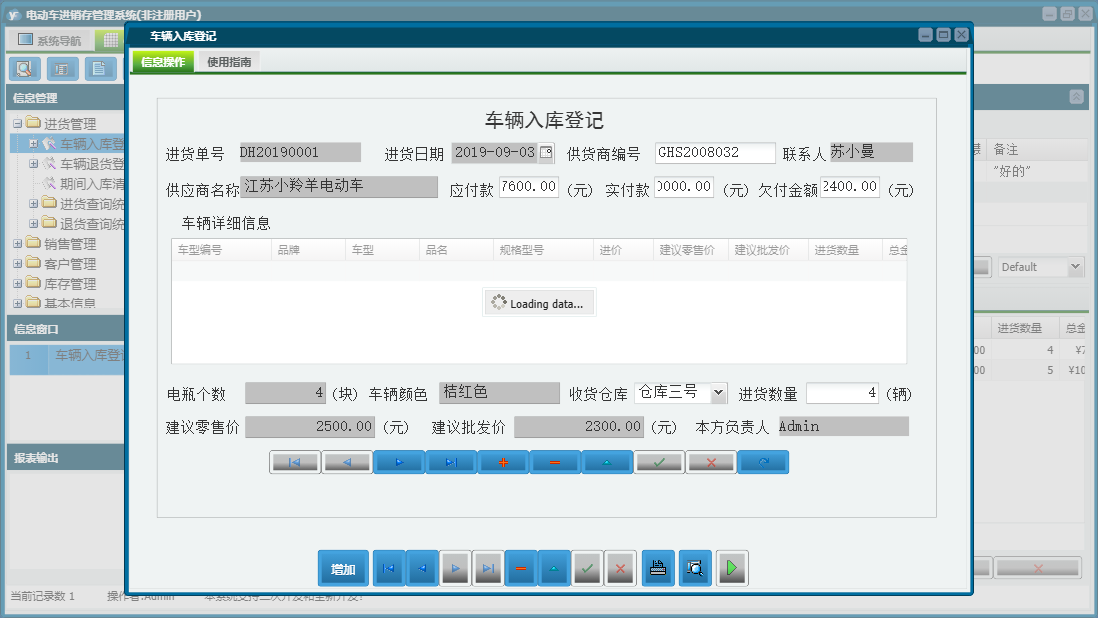Image resolution: width=1098 pixels, height=618 pixels.
Task: Expand the 车辆退货登记 tree node
Action: (x=33, y=164)
